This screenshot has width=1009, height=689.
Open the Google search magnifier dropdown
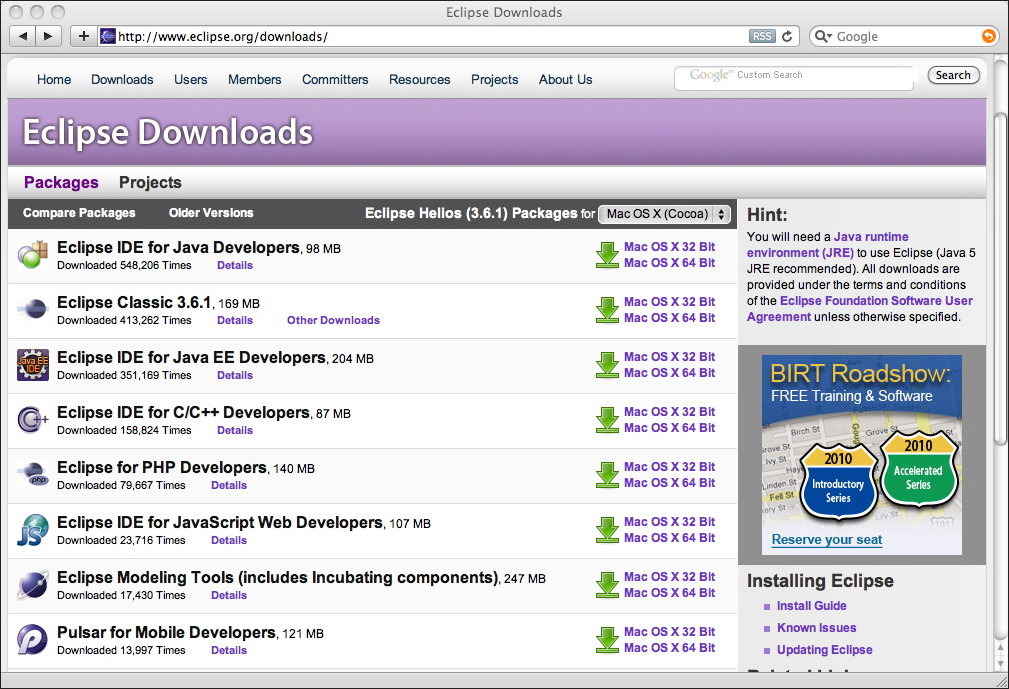pos(824,36)
